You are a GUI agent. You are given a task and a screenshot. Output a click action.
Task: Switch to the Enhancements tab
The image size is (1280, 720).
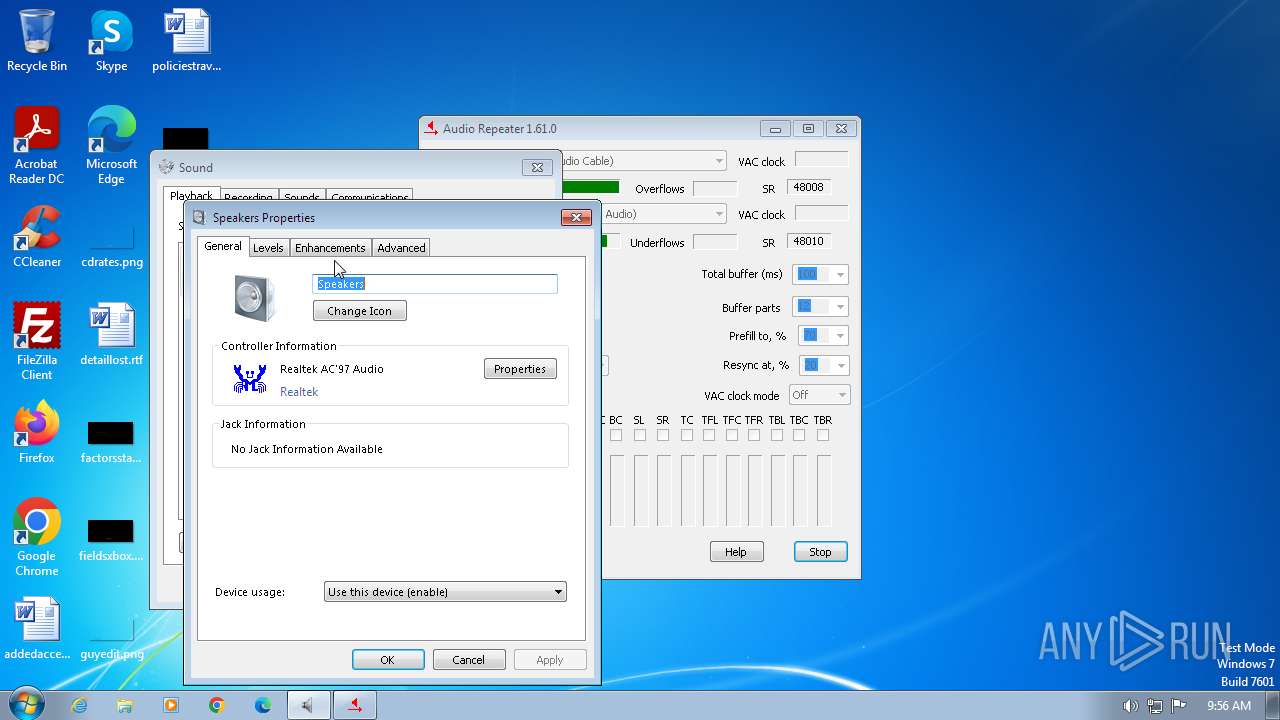point(330,248)
